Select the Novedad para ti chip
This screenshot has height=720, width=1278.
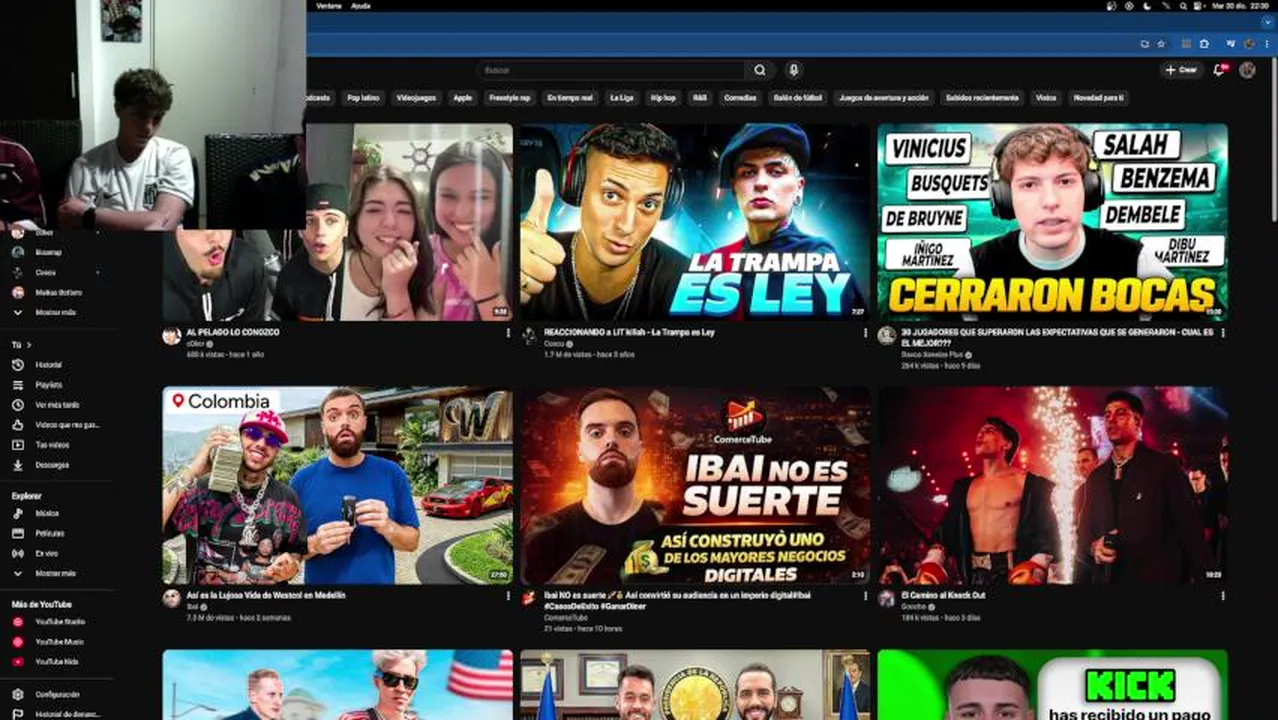[1098, 98]
